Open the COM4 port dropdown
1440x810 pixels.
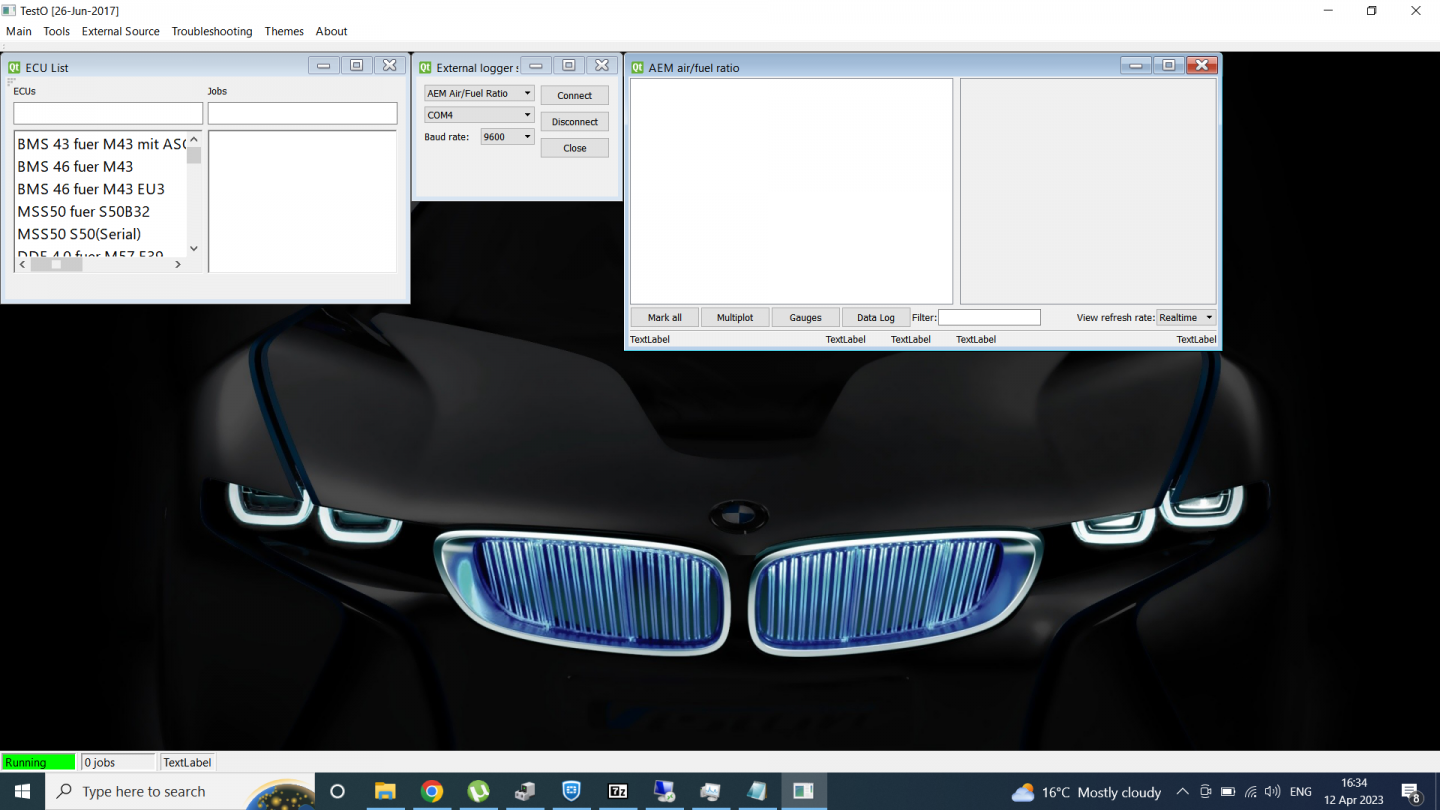(x=479, y=115)
